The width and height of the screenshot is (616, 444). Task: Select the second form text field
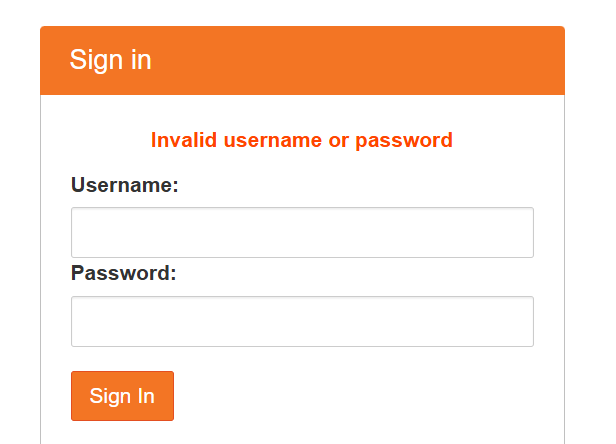[x=302, y=321]
